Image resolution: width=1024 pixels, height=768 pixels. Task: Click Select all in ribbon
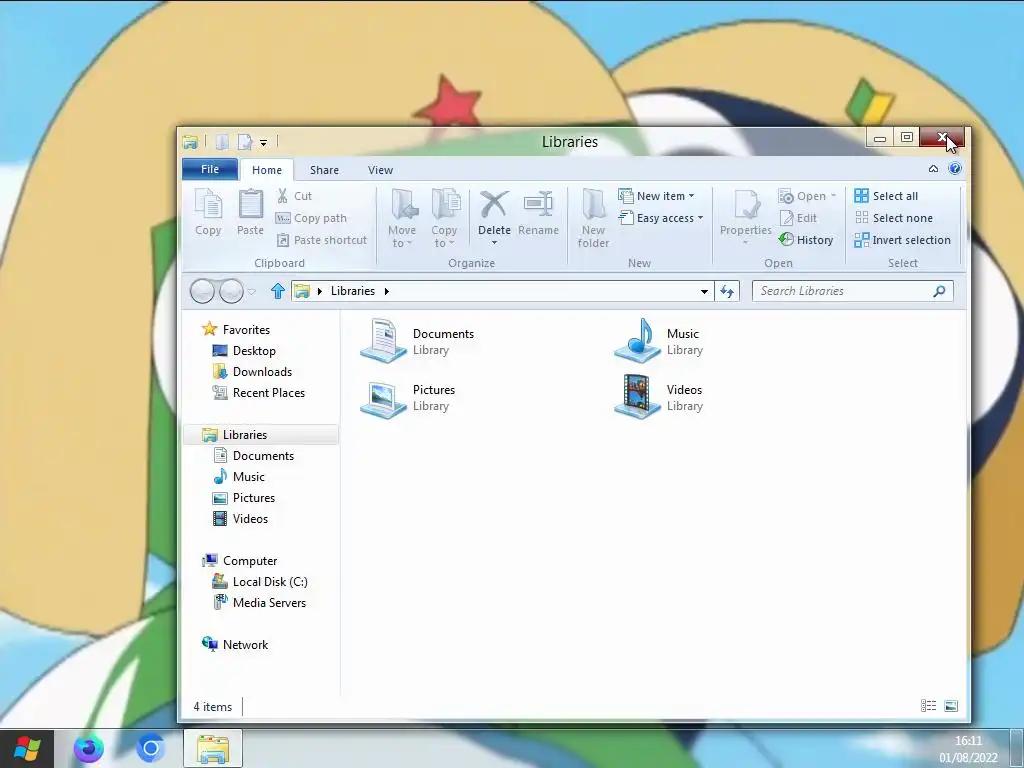tap(886, 196)
